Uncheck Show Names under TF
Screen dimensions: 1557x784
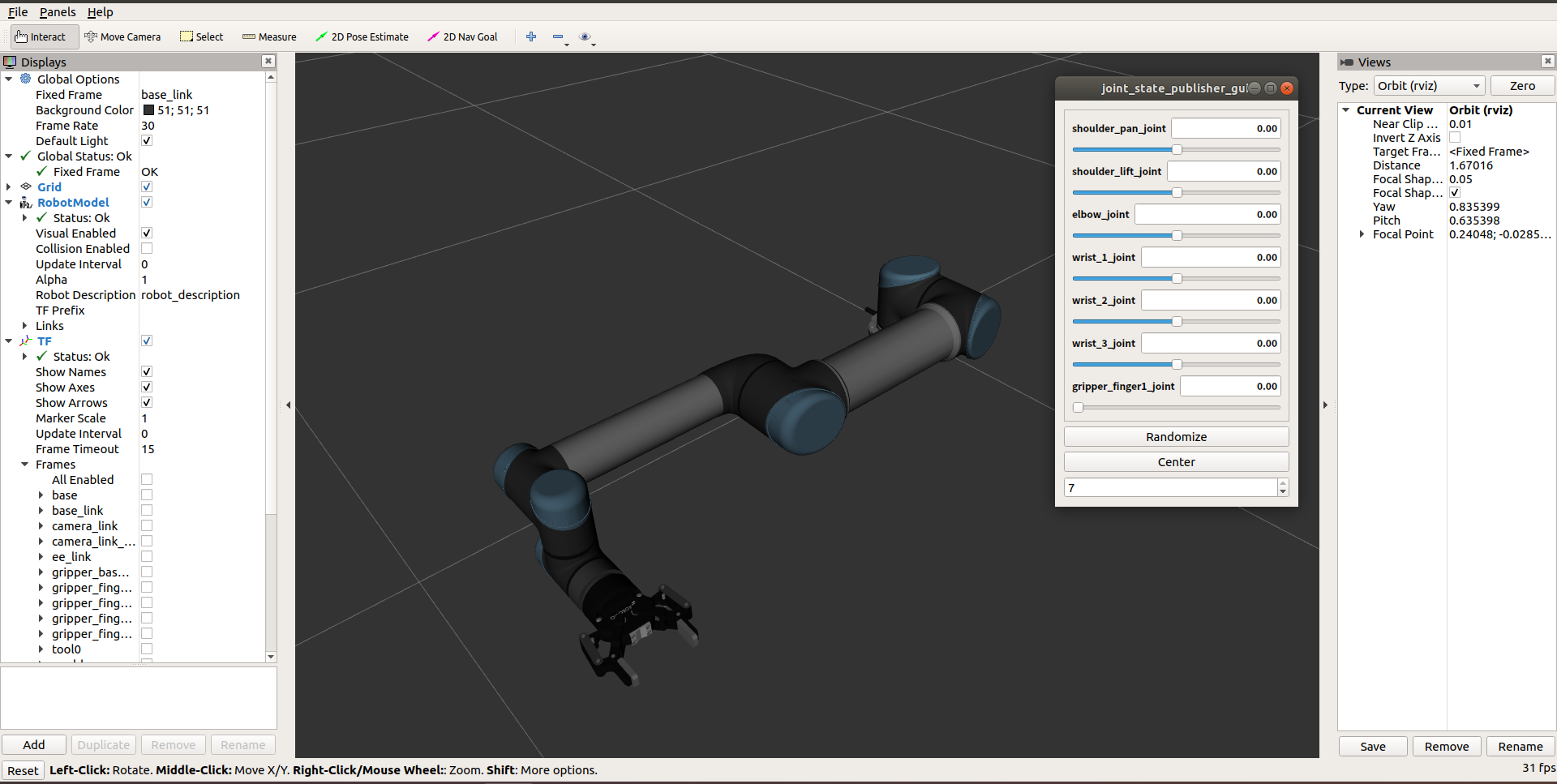[147, 371]
